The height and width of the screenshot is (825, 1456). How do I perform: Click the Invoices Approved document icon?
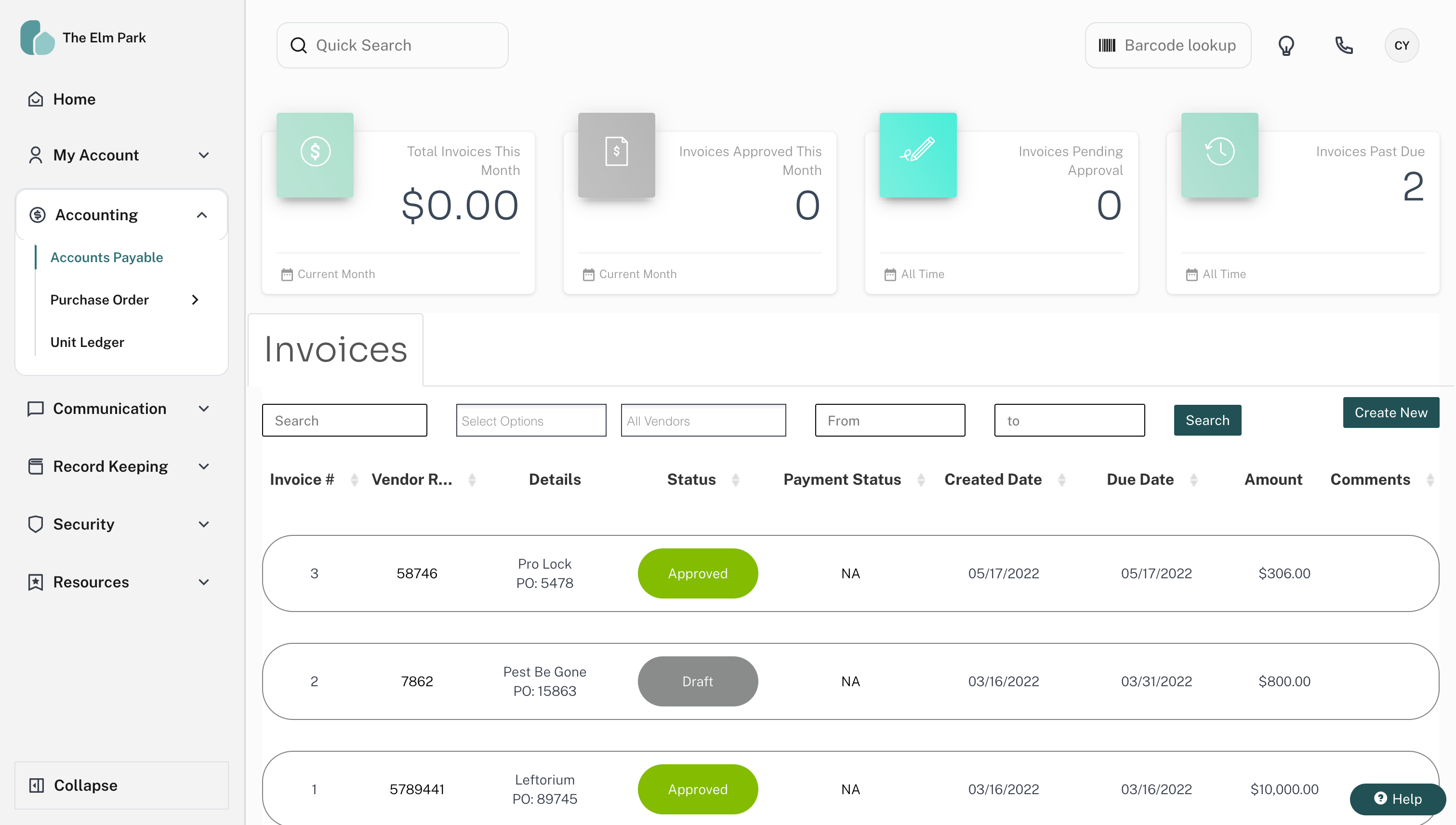616,152
